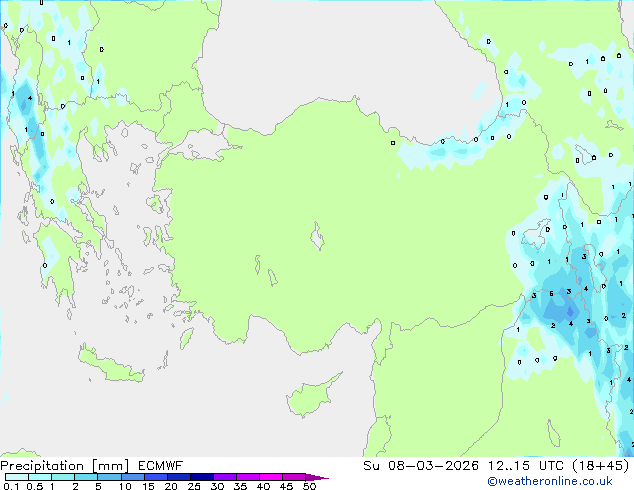Click the 'ECMWF' model label
Viewport: 634px width, 490px height.
(x=161, y=466)
